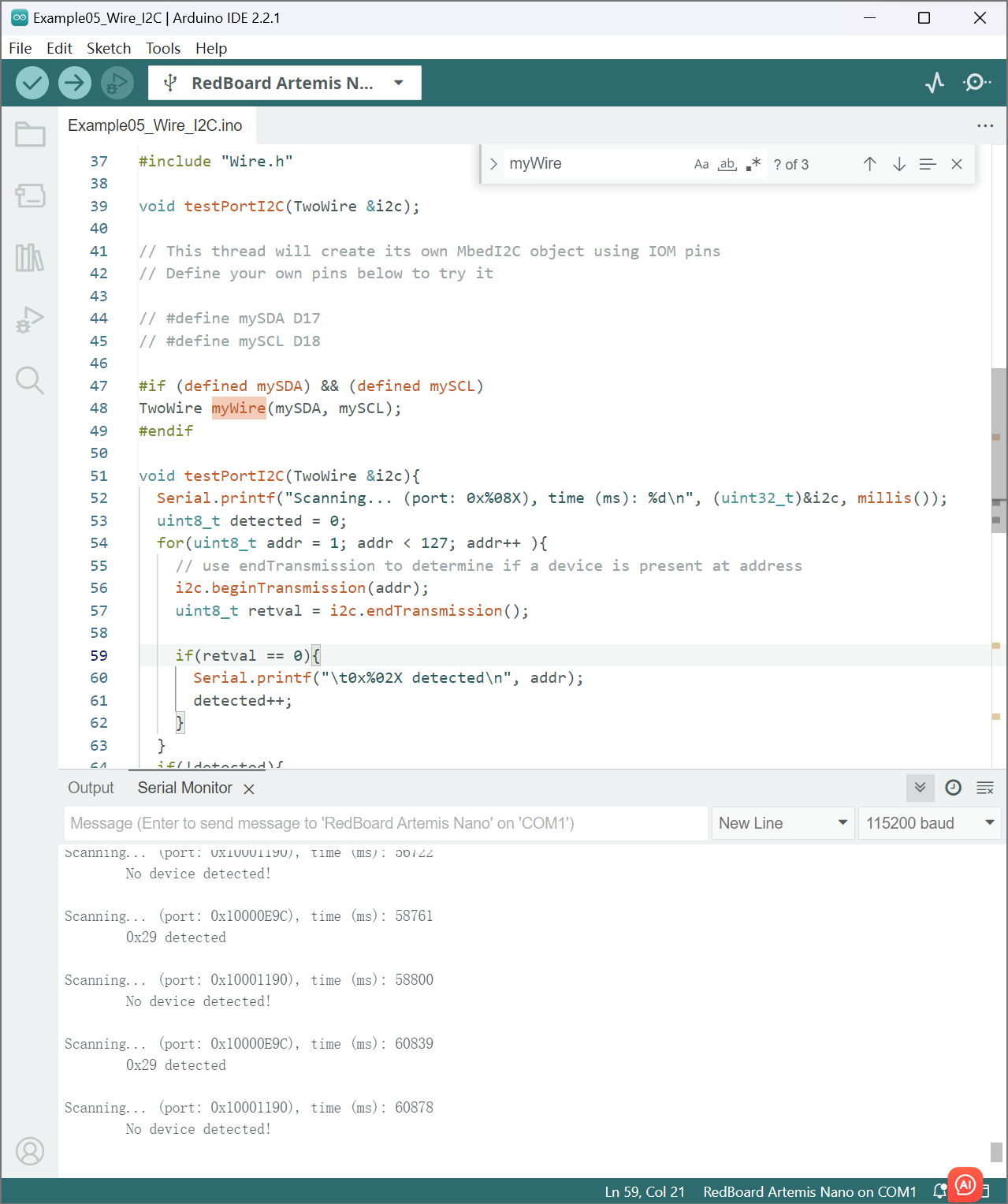
Task: Open the RedBoard Artemis board selector dropdown
Action: (x=285, y=83)
